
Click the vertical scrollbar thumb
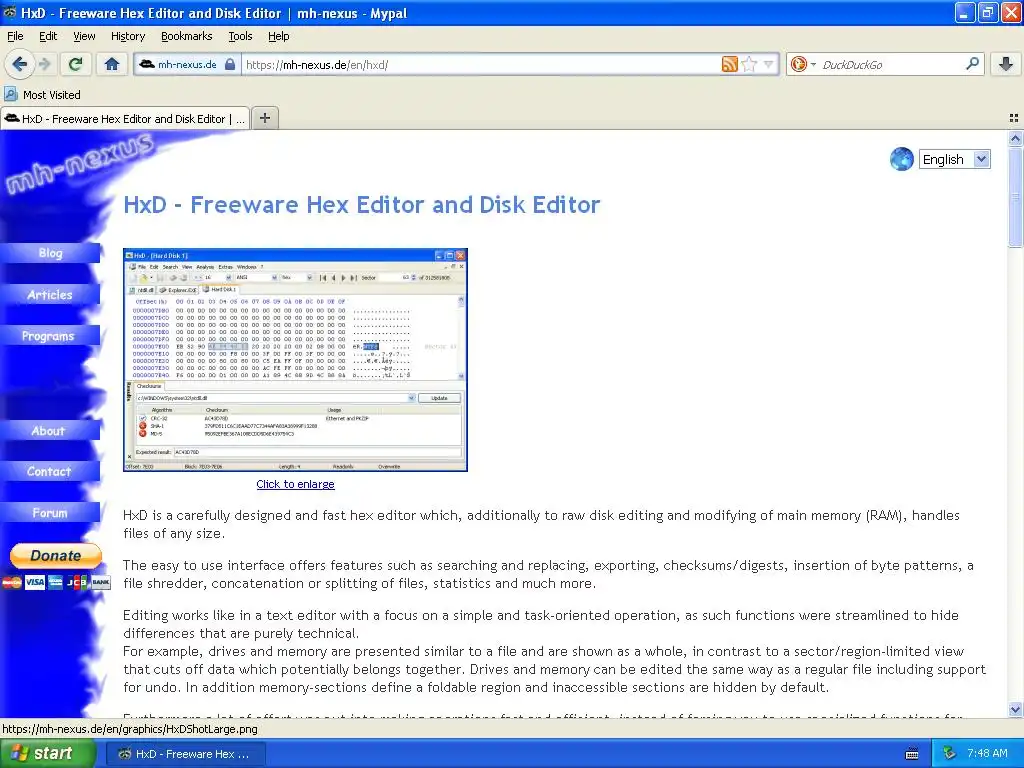pyautogui.click(x=1015, y=197)
